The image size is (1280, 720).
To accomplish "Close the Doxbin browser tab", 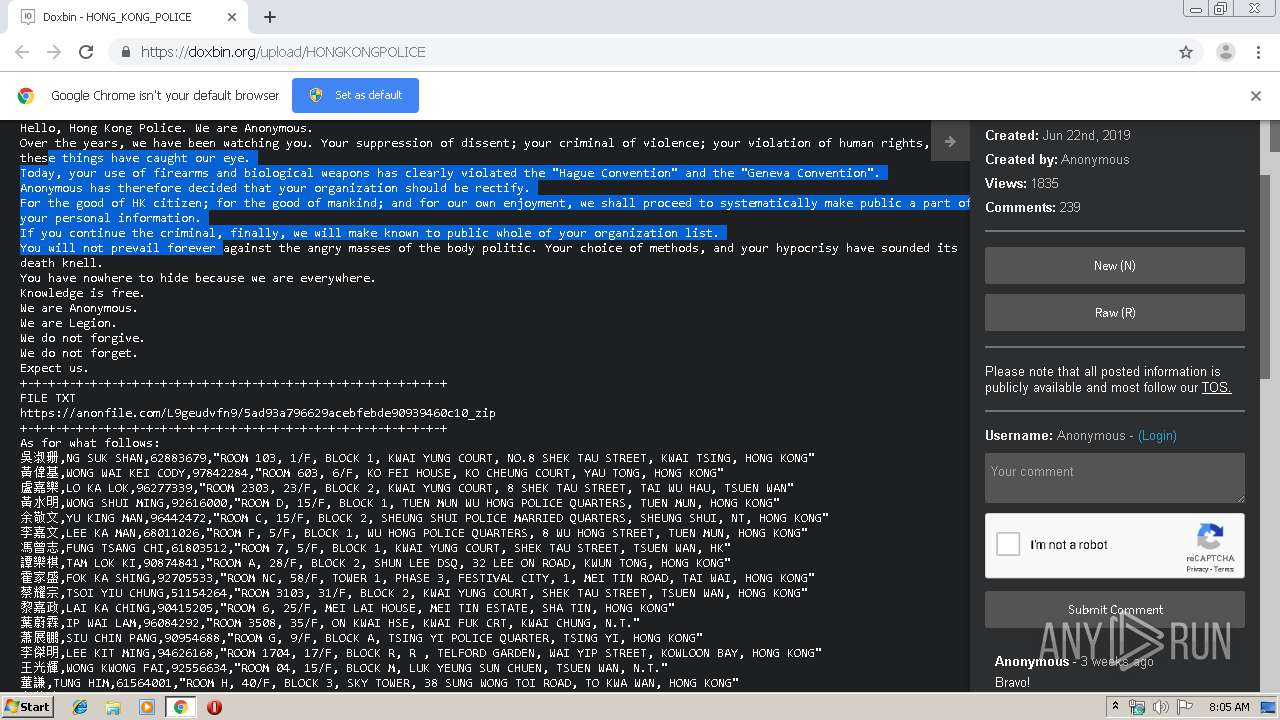I will [232, 17].
